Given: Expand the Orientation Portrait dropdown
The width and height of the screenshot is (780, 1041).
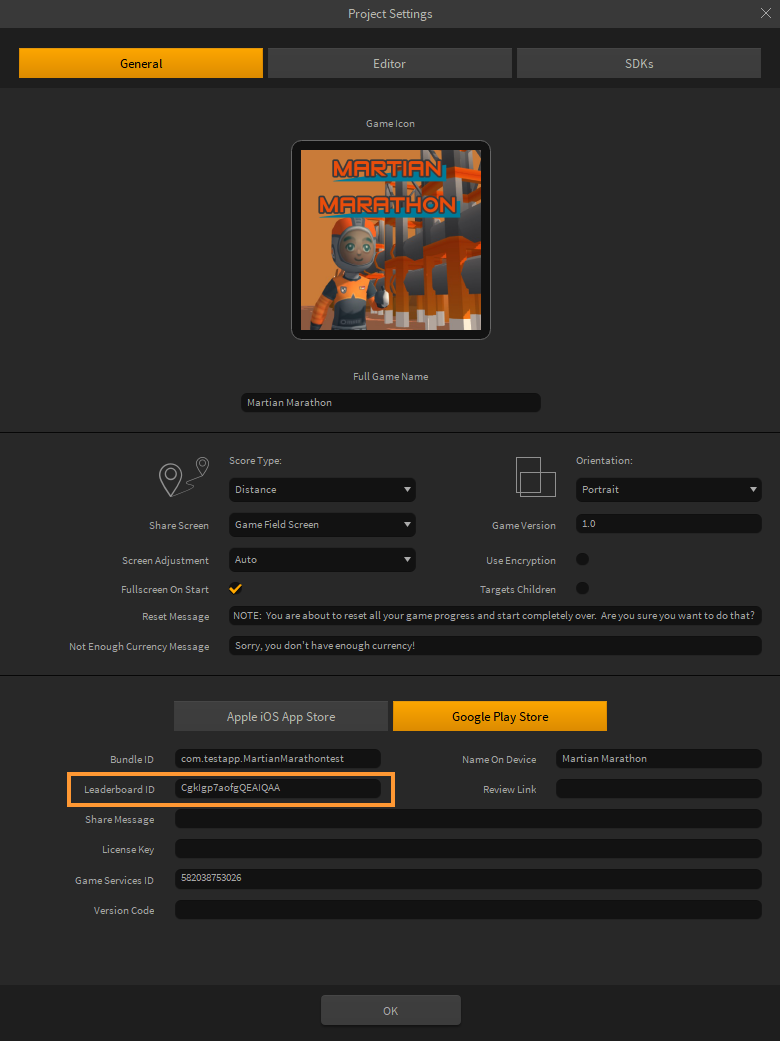Looking at the screenshot, I should click(669, 490).
